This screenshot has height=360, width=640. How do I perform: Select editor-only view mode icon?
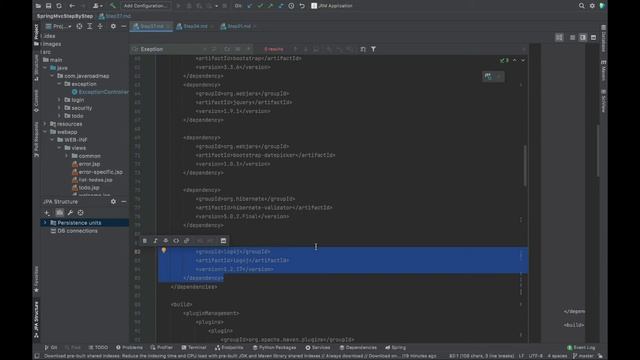[572, 38]
